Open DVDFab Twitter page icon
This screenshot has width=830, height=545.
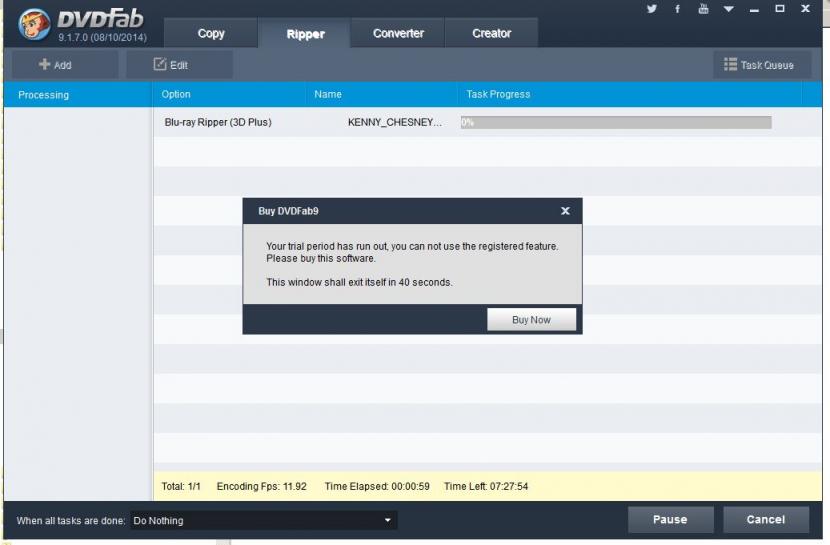[x=652, y=8]
